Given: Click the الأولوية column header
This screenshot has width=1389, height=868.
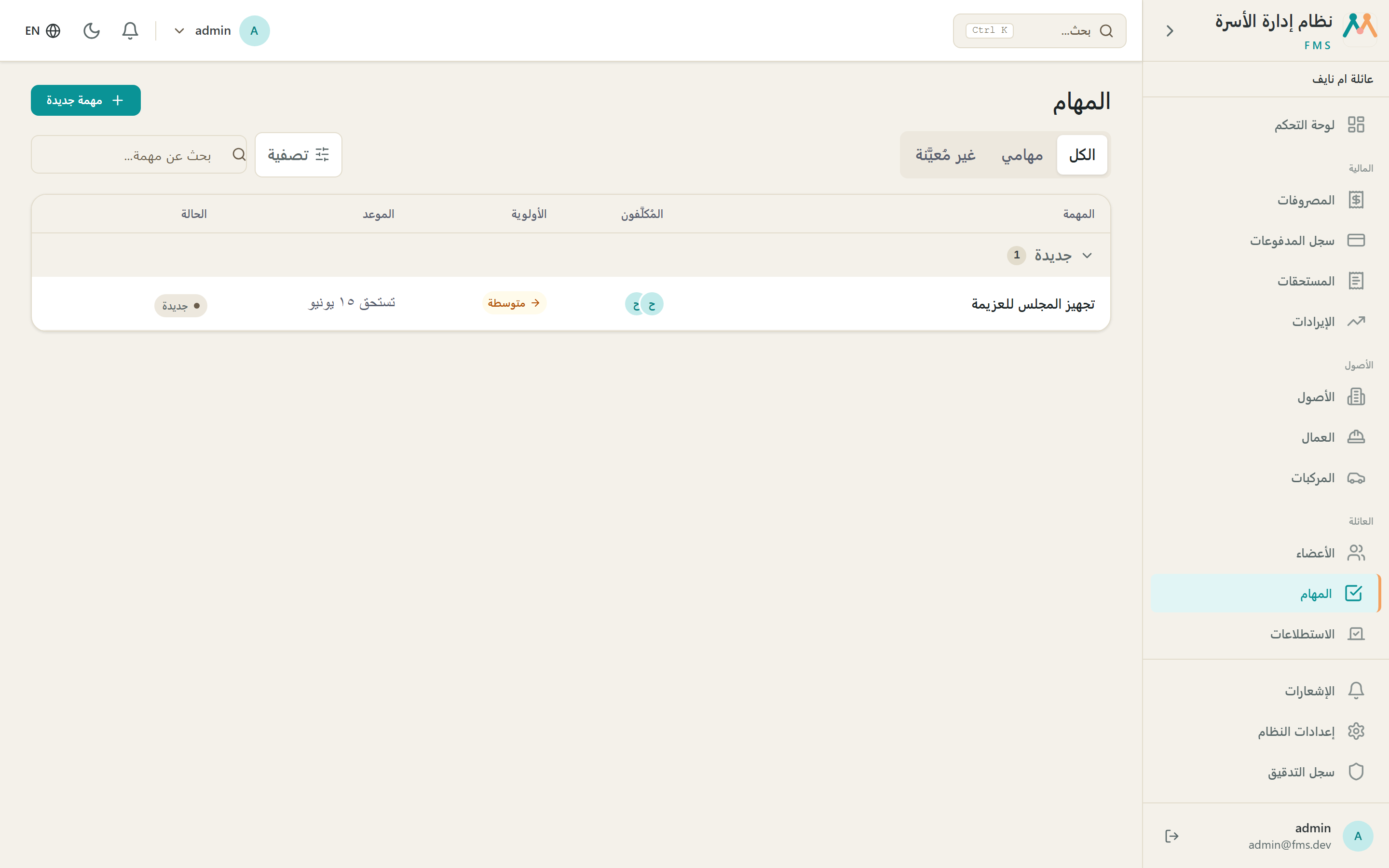Looking at the screenshot, I should coord(529,214).
